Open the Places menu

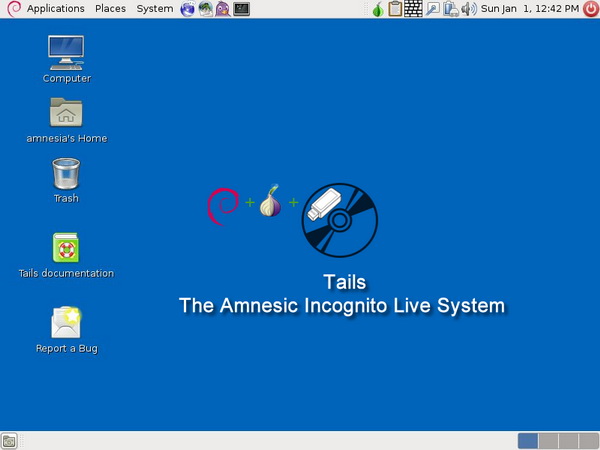click(110, 9)
